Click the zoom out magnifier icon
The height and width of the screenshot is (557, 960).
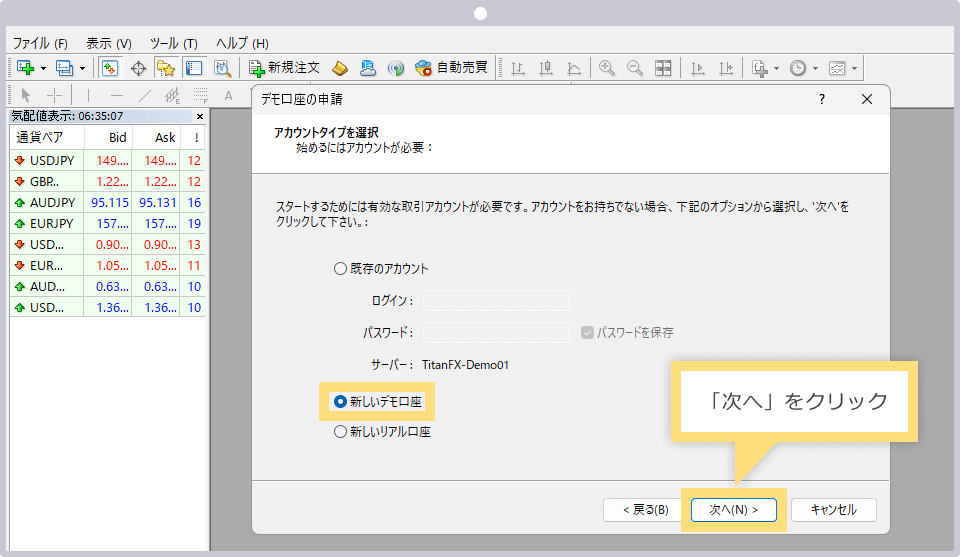(635, 68)
